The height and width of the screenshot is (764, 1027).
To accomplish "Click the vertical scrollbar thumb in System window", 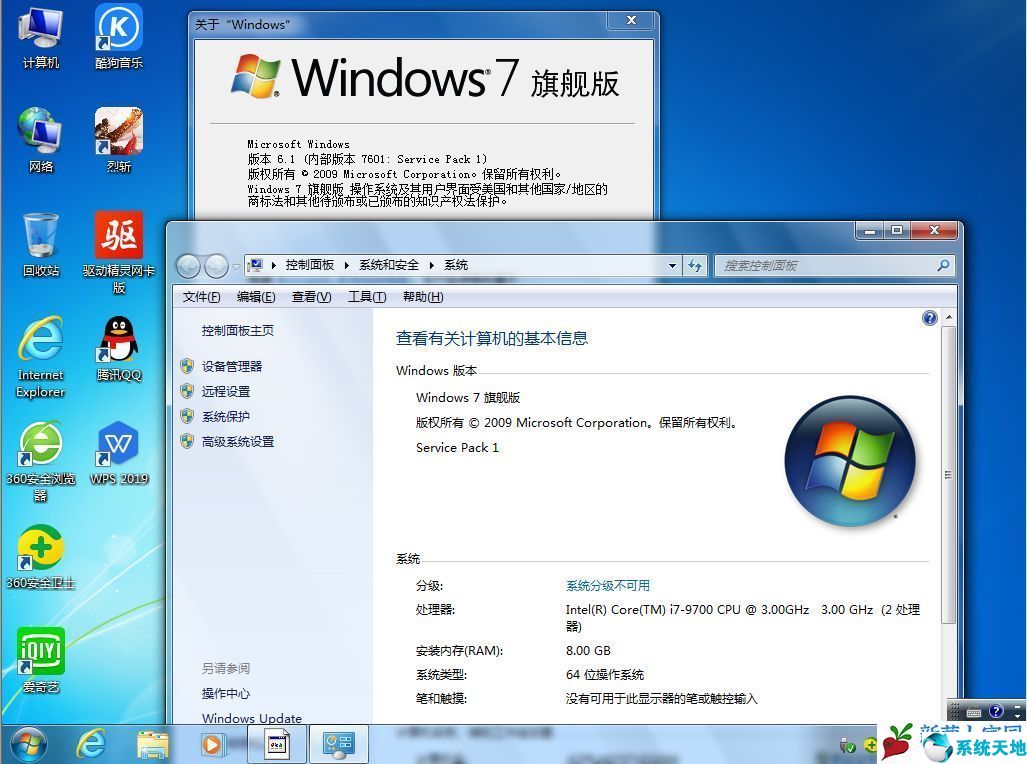I will pos(948,474).
